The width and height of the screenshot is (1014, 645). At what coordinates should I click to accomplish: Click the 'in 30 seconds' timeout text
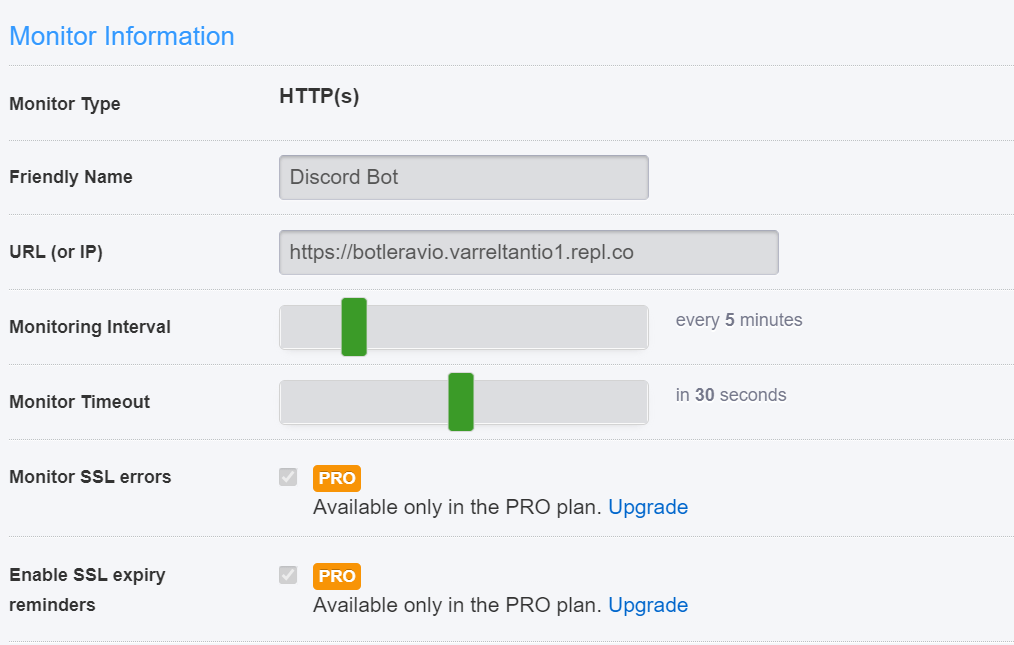(x=731, y=395)
